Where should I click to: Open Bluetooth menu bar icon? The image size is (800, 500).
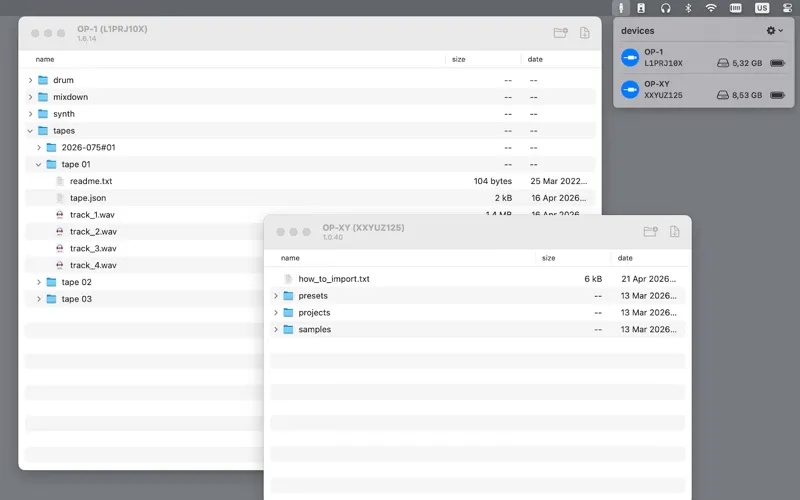tap(688, 8)
